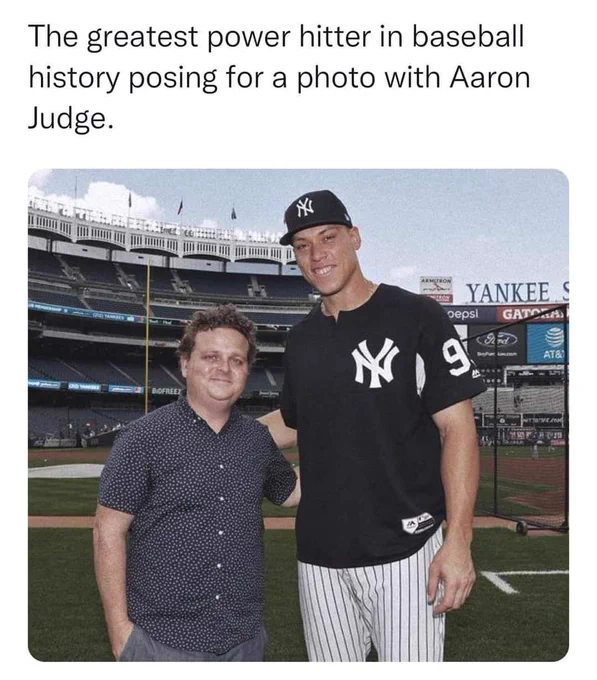This screenshot has height=680, width=597.
Task: Click the Armitron clock sign
Action: (x=436, y=289)
